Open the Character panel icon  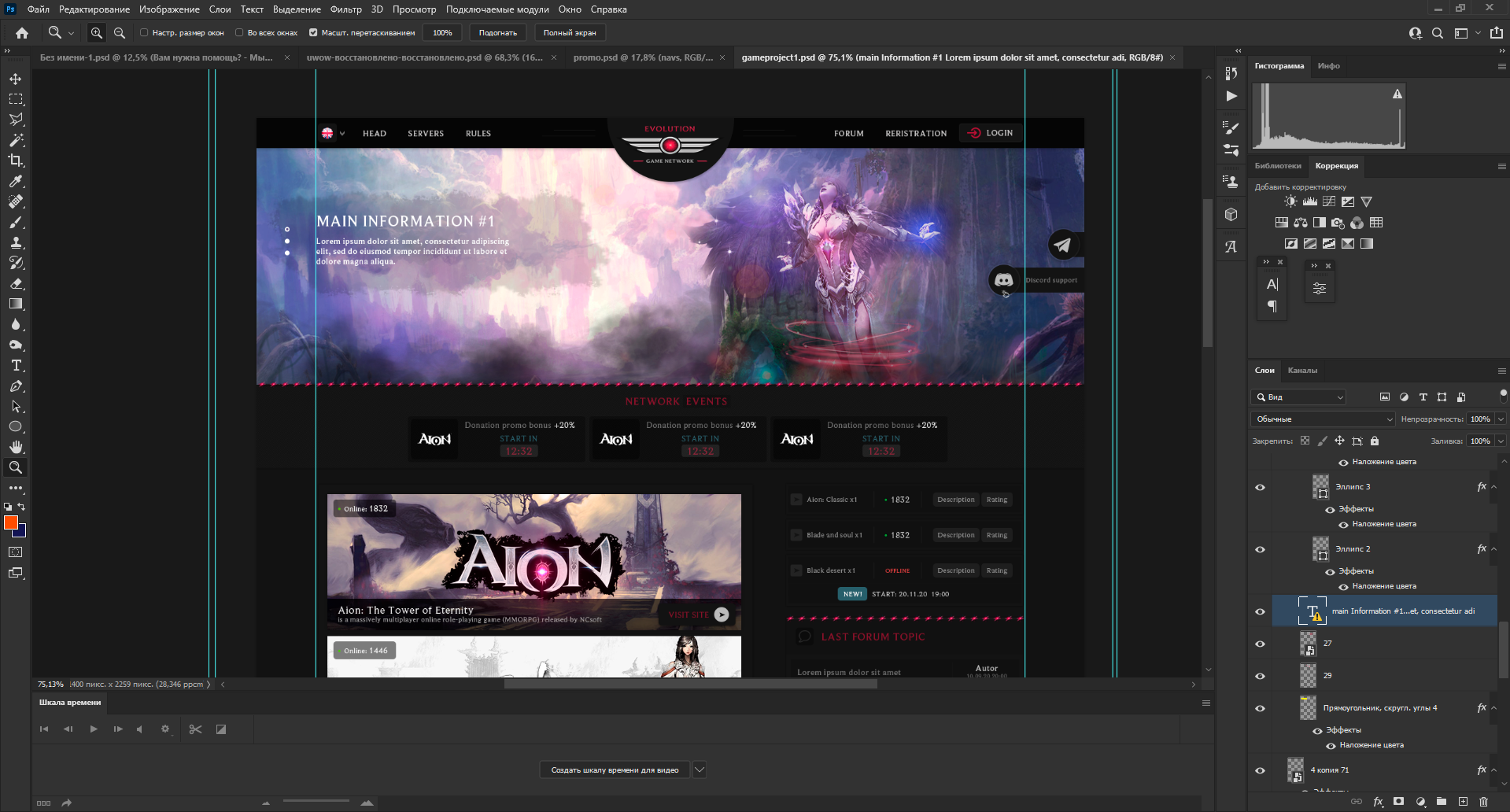coord(1272,284)
